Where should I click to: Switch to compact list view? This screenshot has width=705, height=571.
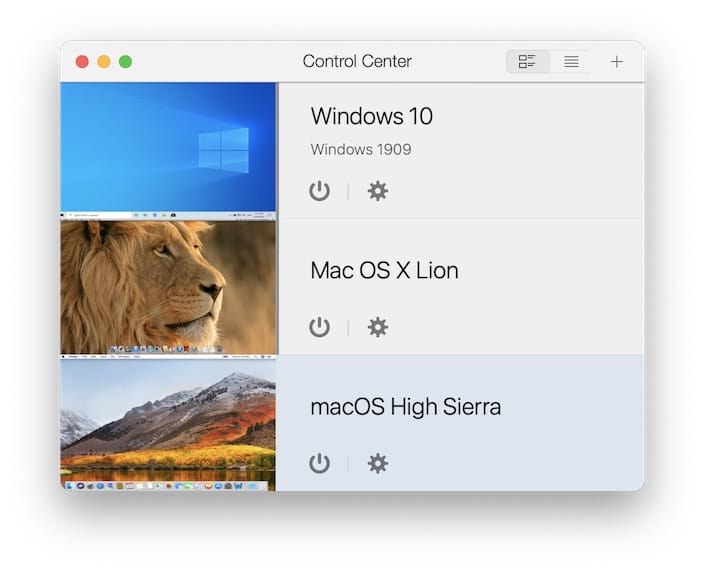[571, 62]
